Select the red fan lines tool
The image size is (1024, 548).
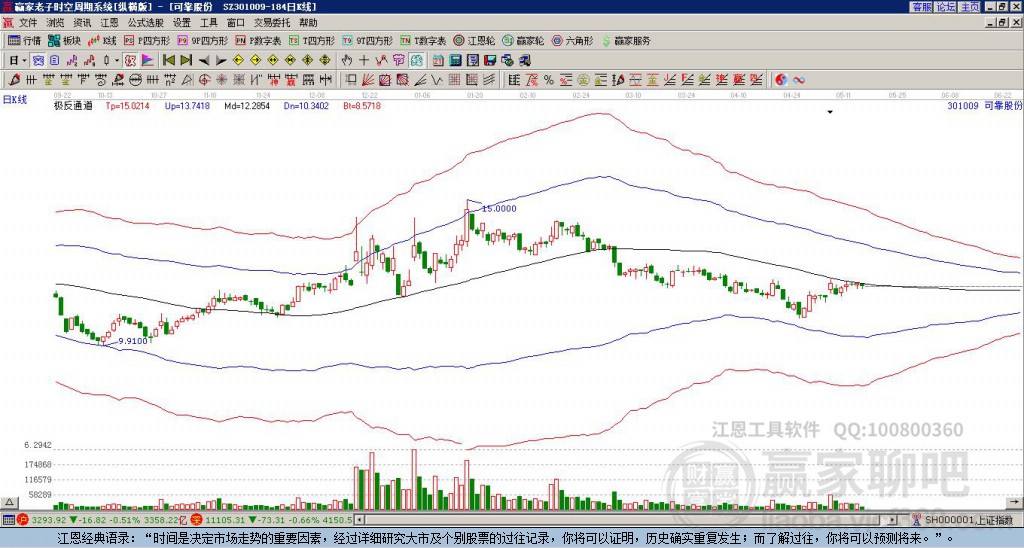(x=368, y=80)
